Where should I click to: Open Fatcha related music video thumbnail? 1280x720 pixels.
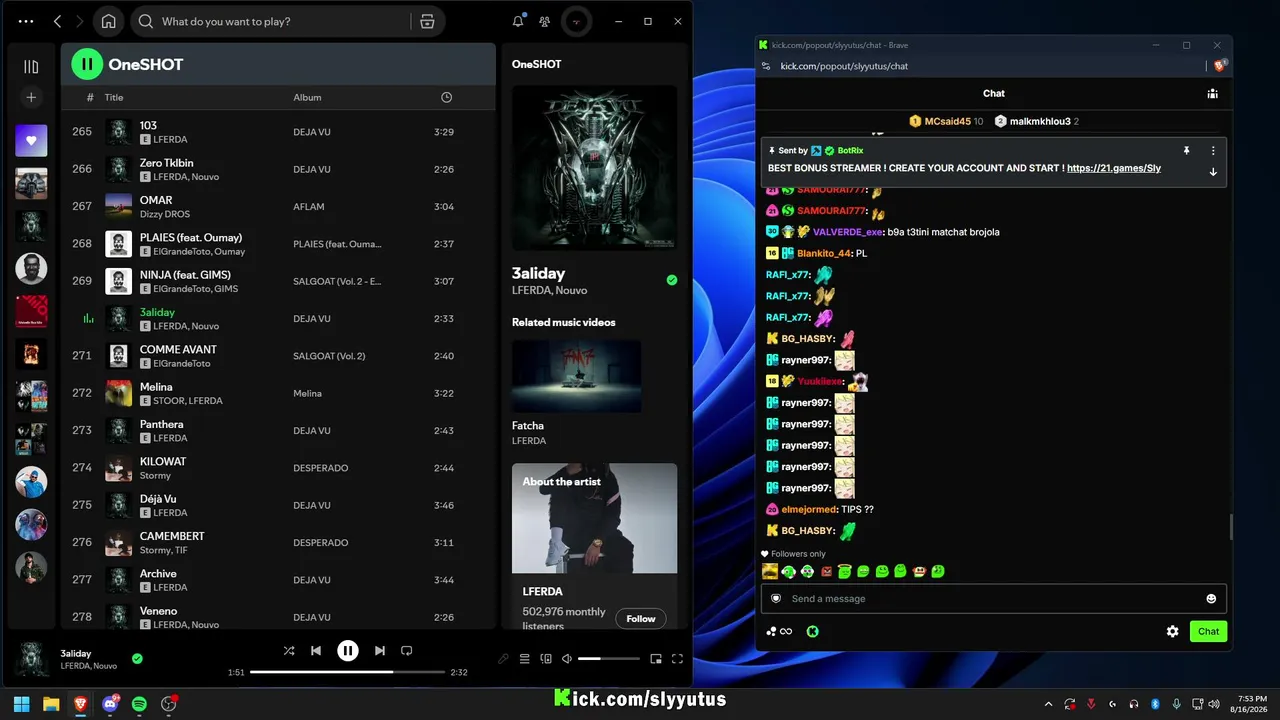(x=576, y=376)
